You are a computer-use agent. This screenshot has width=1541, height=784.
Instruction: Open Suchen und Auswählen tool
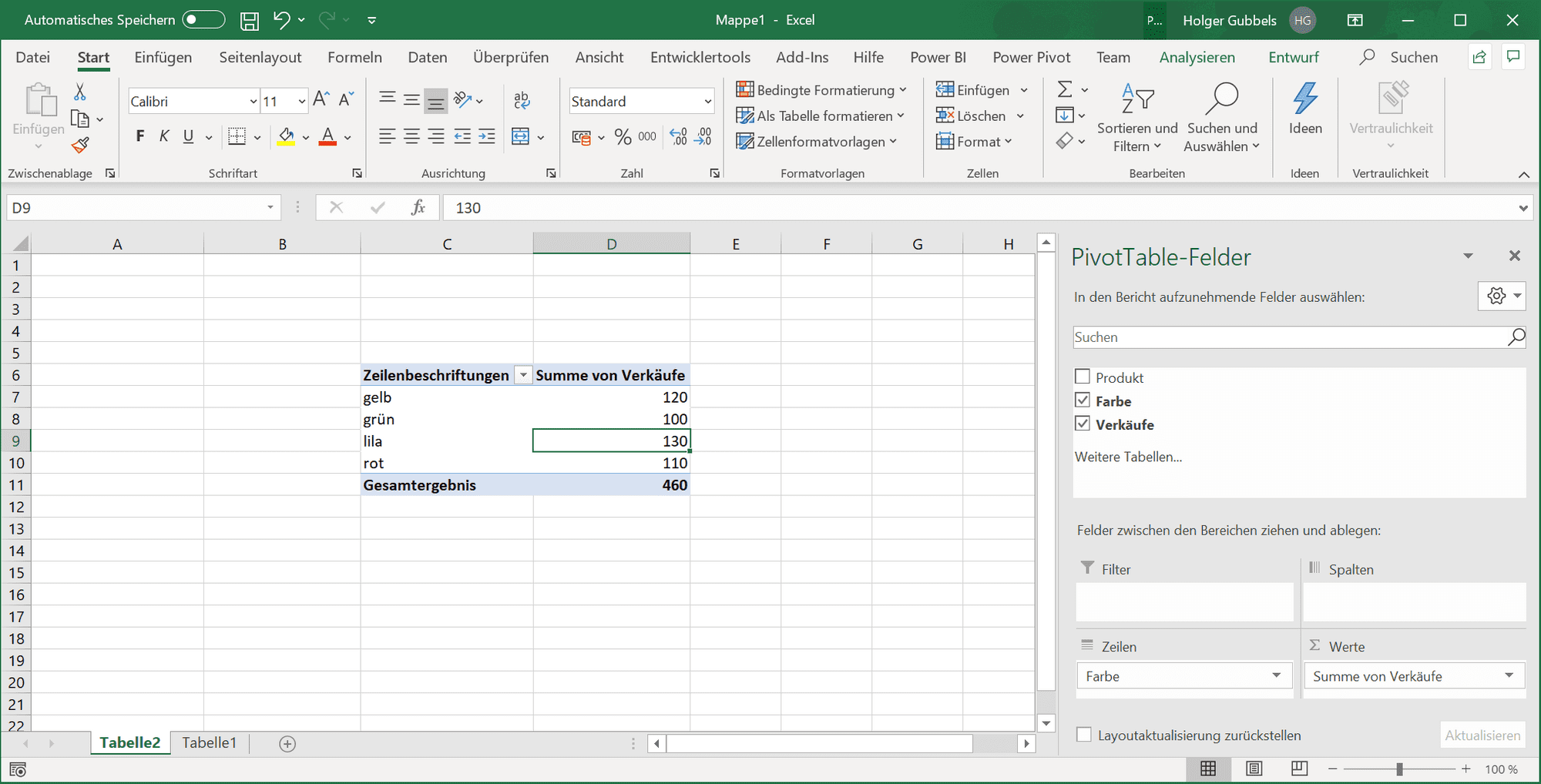point(1222,118)
